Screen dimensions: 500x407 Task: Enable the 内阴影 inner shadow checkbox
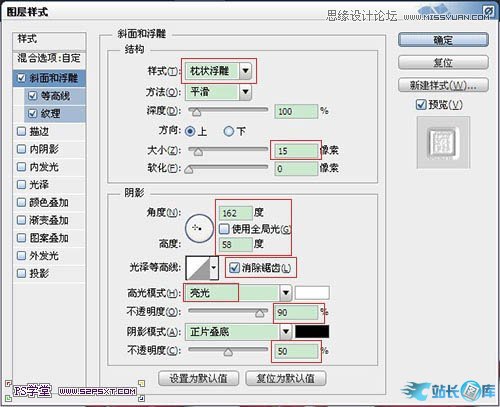[21, 149]
